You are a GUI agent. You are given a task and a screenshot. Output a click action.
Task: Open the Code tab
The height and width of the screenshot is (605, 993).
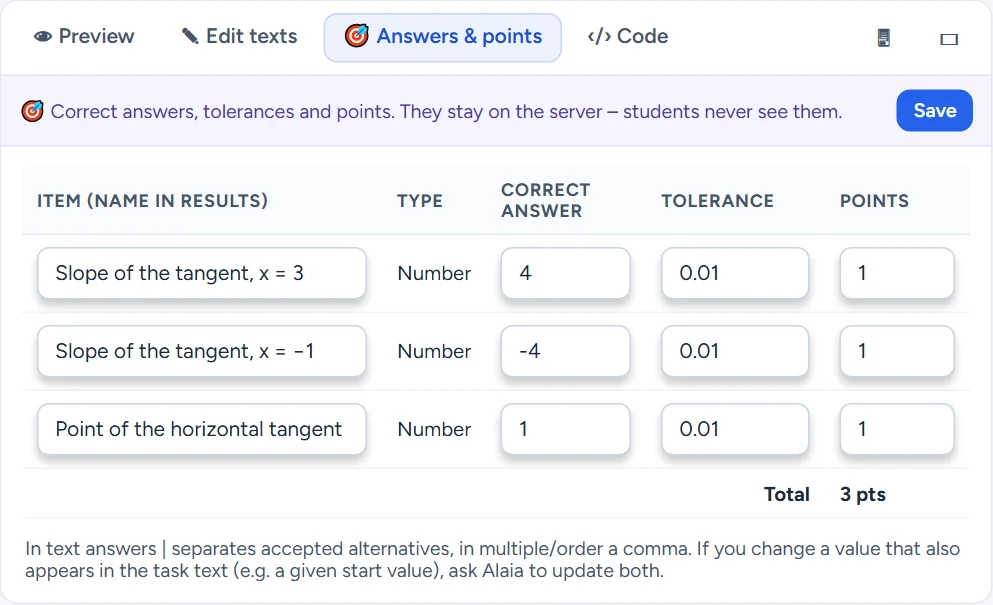pos(628,37)
